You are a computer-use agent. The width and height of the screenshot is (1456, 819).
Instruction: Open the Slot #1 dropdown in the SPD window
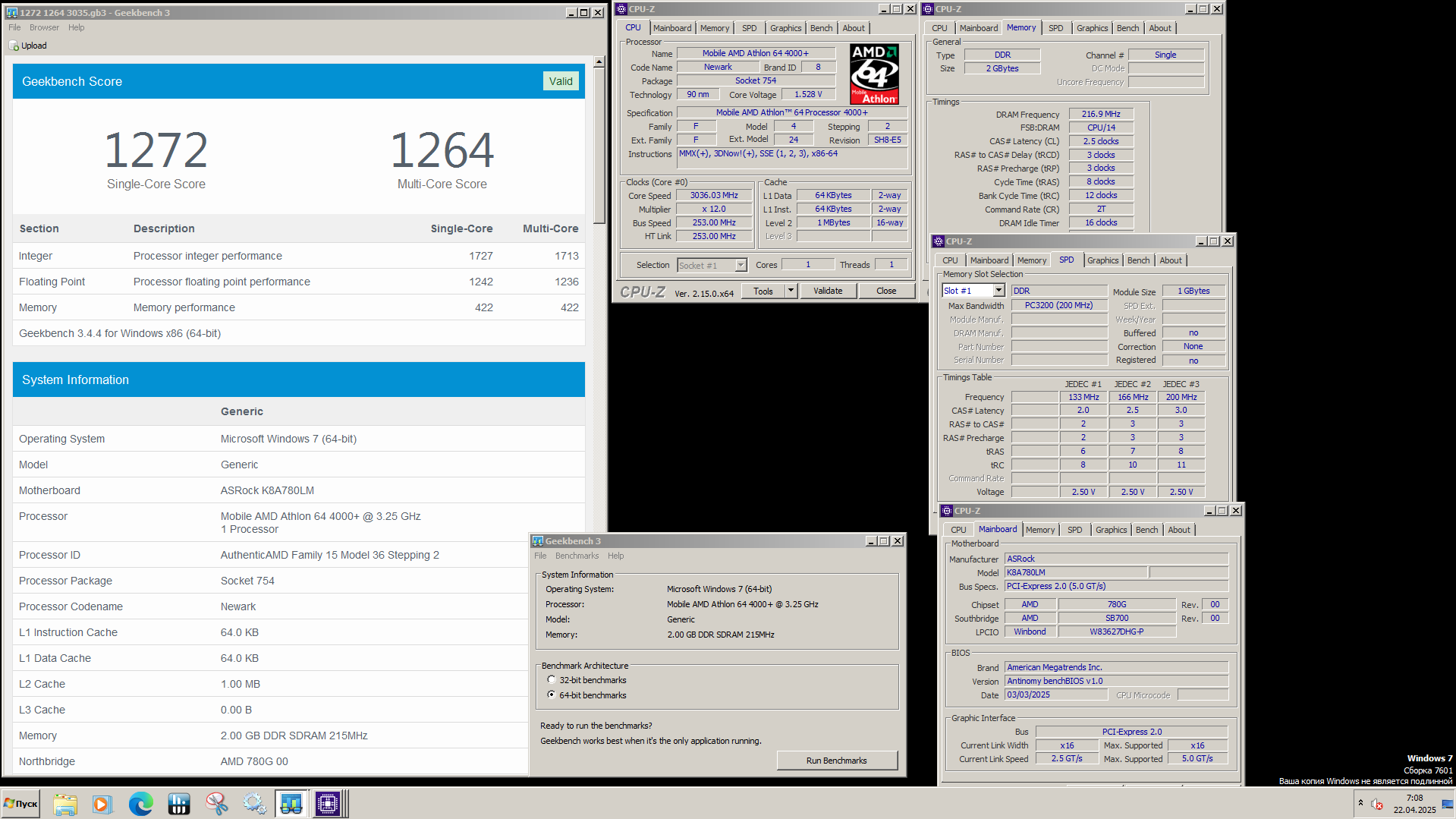pos(998,291)
